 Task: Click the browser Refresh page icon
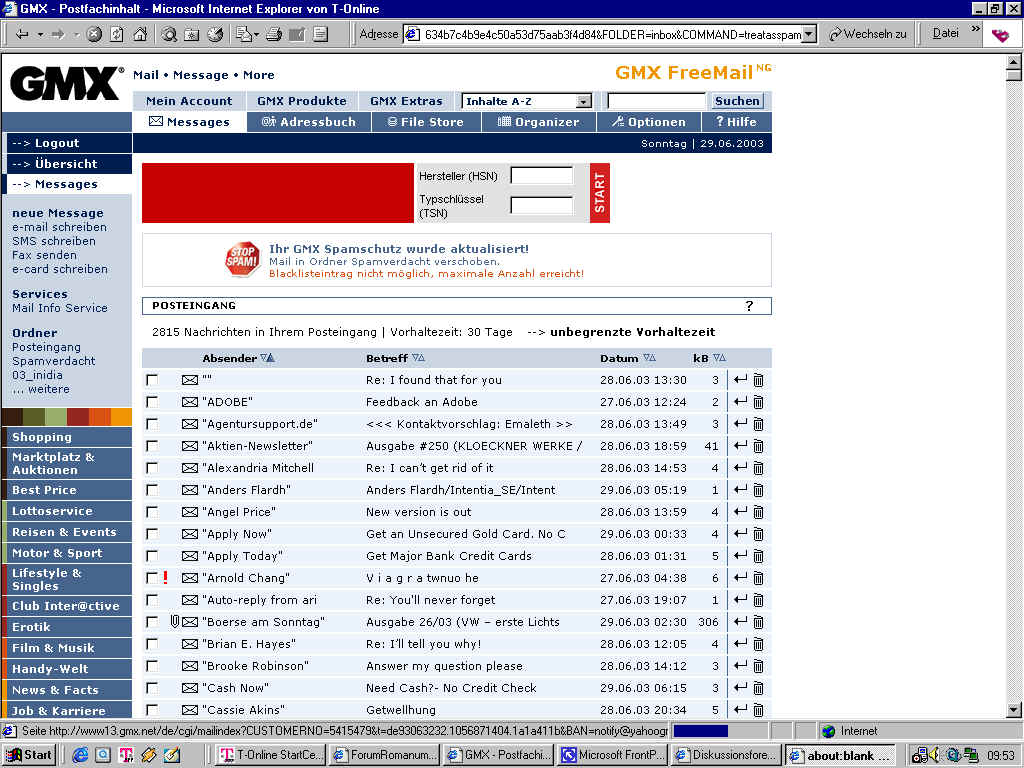[x=117, y=34]
